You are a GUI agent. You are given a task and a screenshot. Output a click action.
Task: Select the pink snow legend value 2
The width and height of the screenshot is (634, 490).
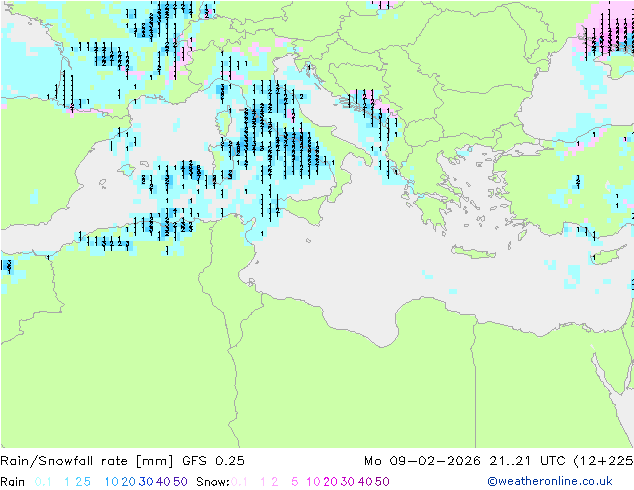(275, 482)
